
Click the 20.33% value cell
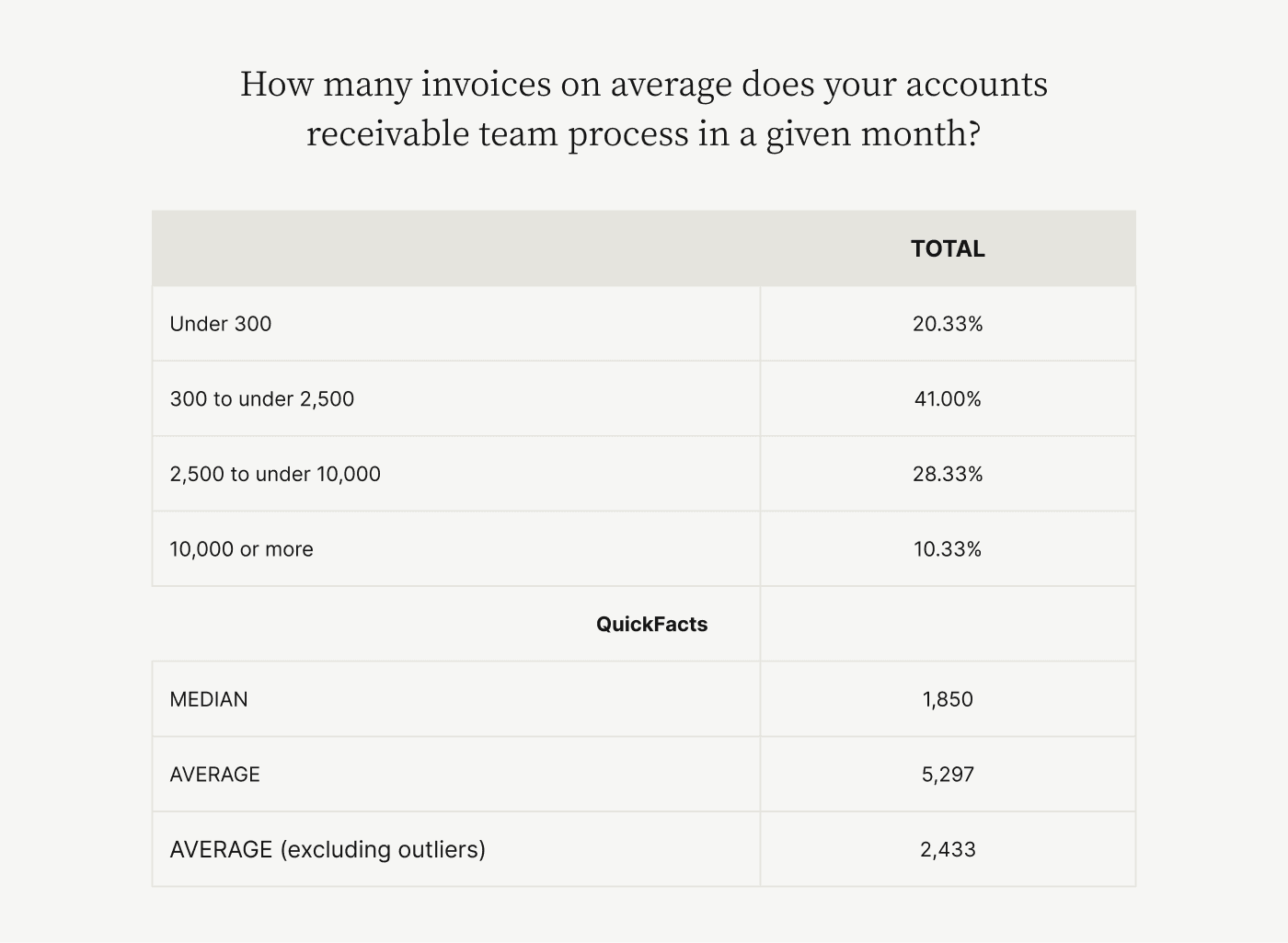click(948, 324)
